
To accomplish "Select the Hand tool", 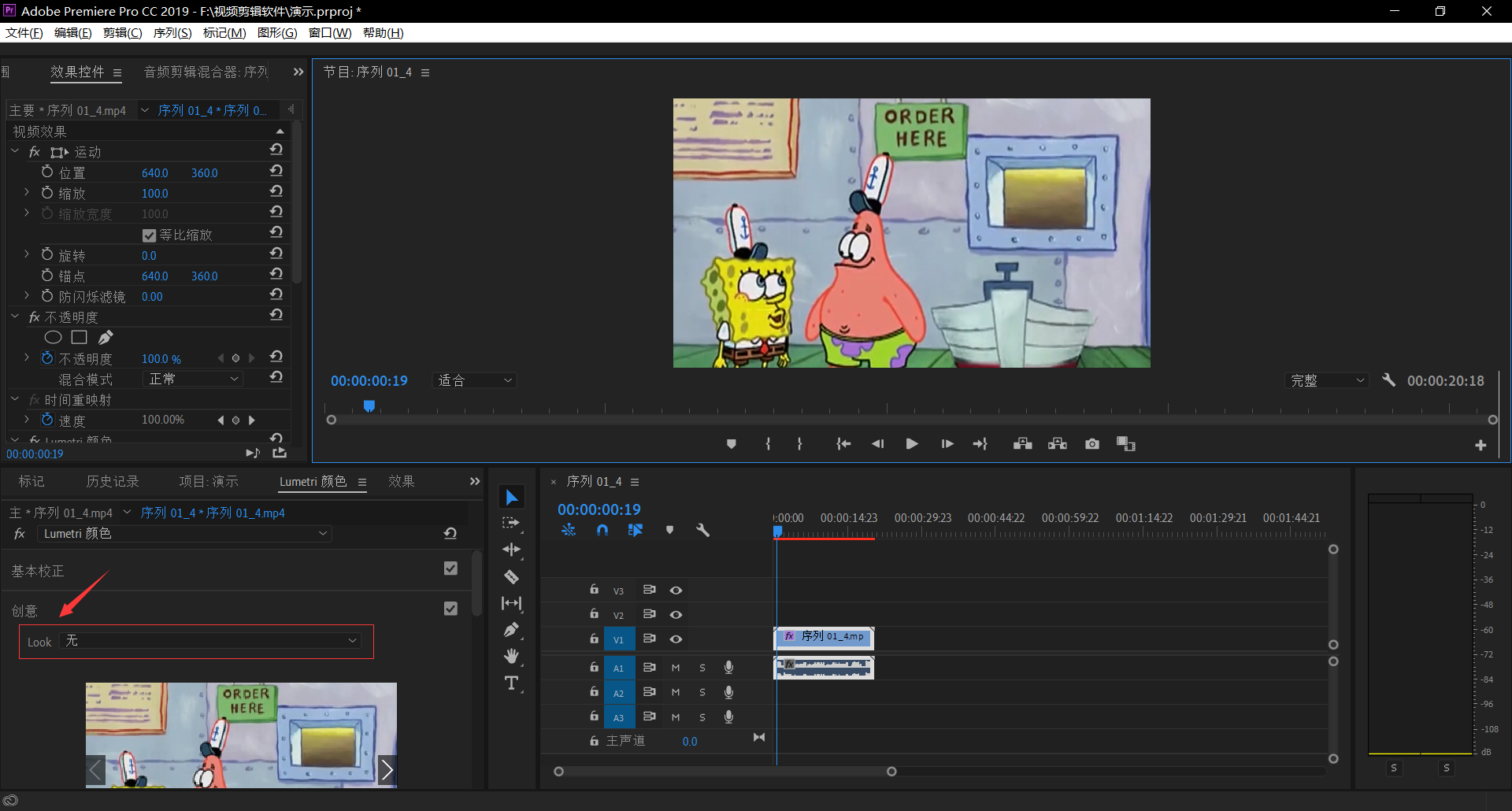I will 512,656.
